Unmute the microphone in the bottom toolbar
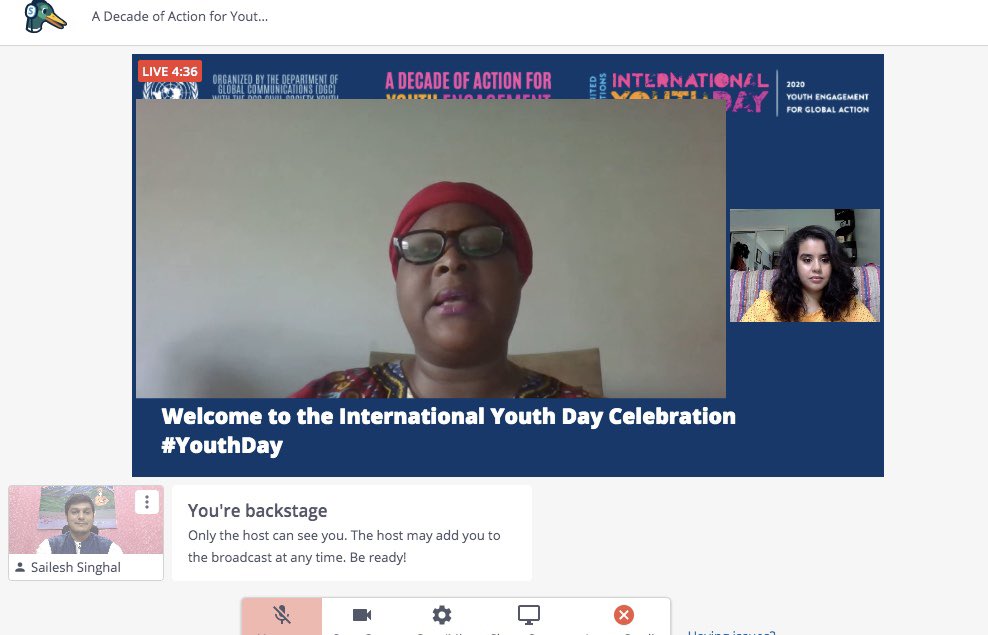The width and height of the screenshot is (988, 635). coord(282,615)
